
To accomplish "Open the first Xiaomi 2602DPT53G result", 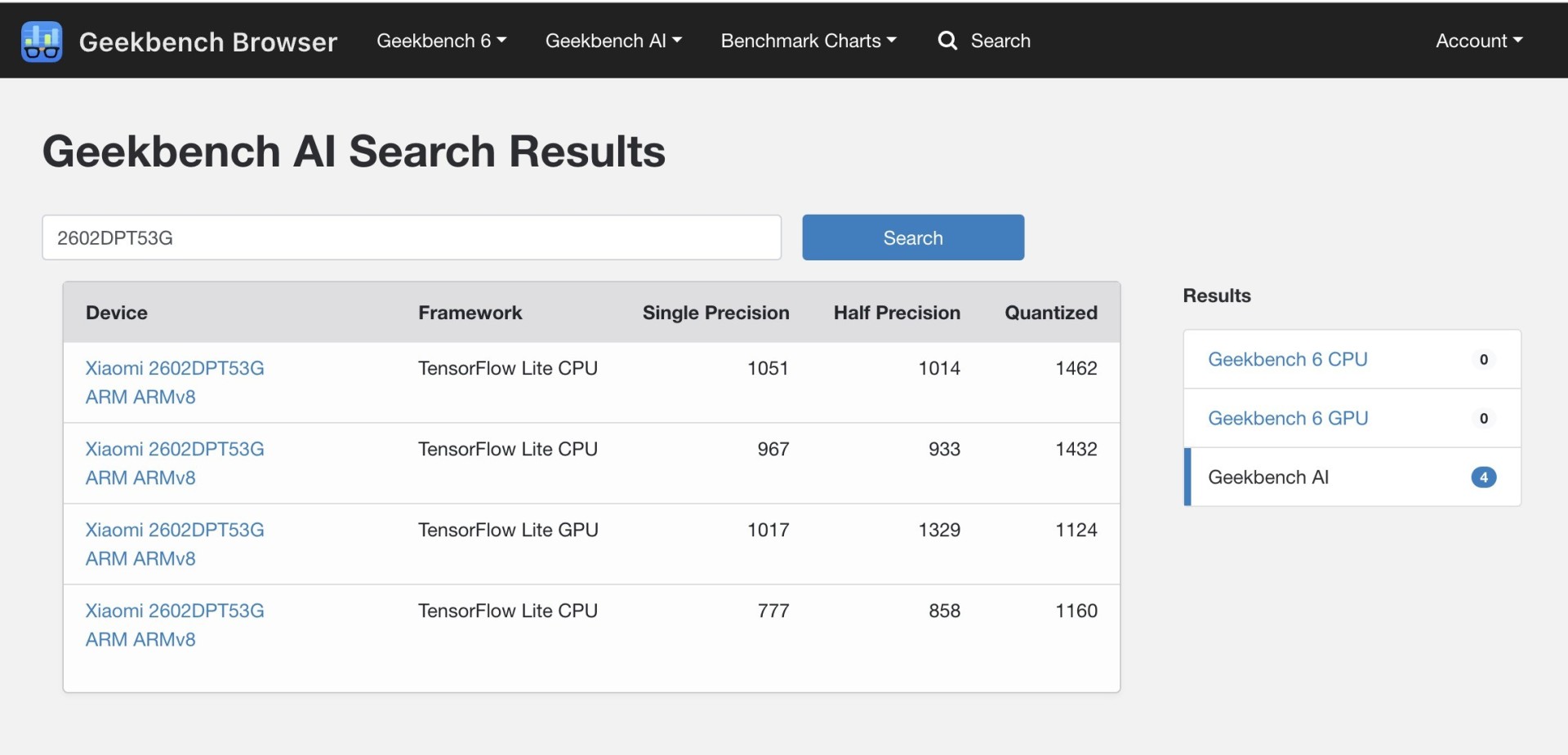I will (175, 368).
